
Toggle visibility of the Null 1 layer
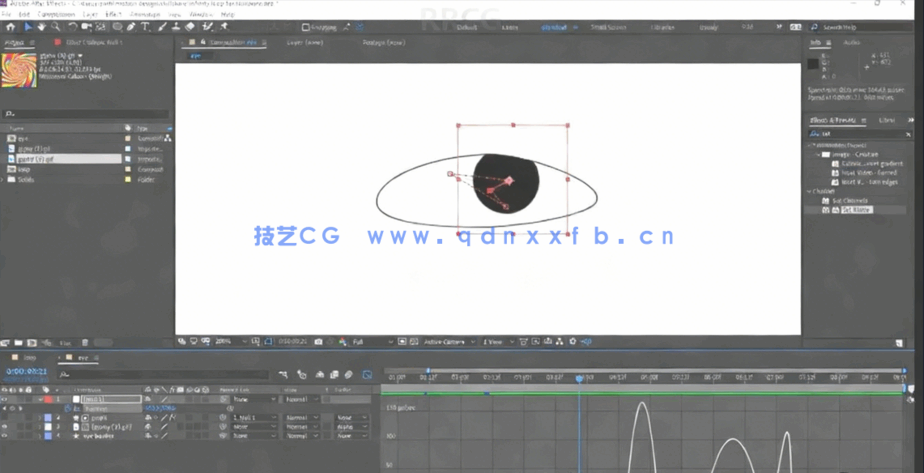click(x=5, y=399)
